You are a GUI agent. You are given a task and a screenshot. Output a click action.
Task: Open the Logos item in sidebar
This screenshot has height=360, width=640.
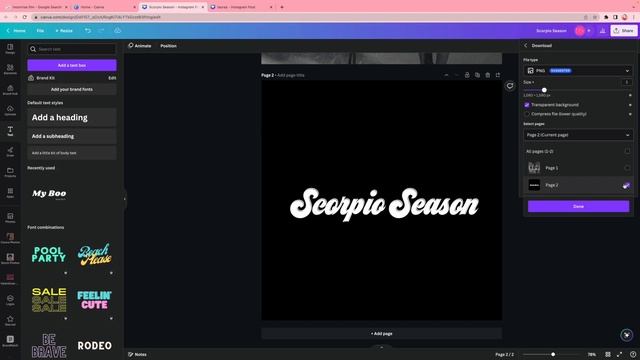[x=10, y=300]
